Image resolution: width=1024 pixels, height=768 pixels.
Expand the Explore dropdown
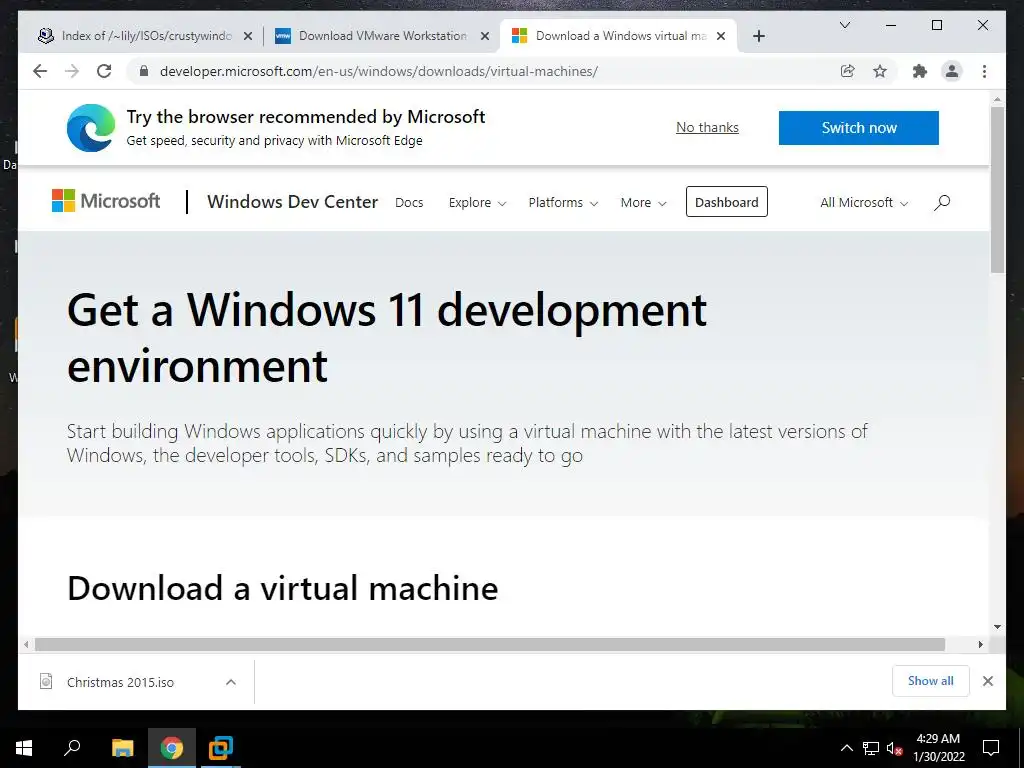477,202
